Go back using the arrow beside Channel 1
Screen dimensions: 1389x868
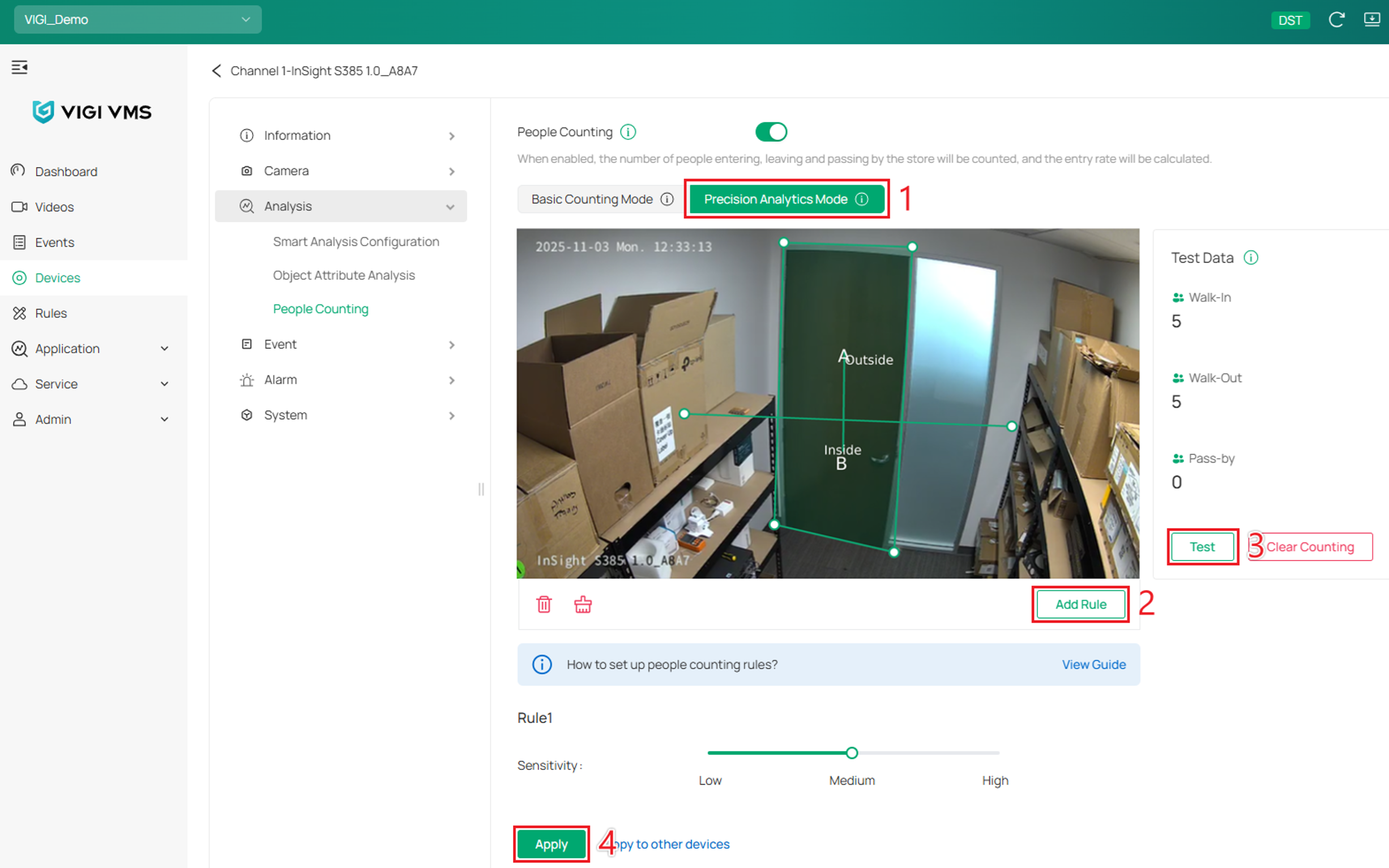tap(216, 71)
